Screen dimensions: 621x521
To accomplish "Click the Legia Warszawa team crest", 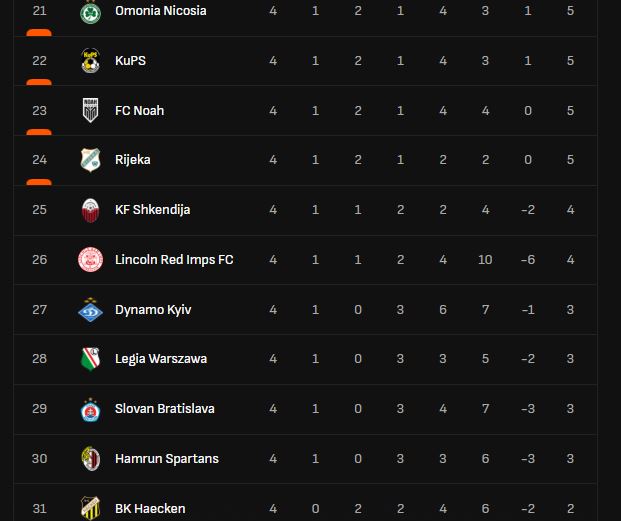I will pyautogui.click(x=91, y=359).
